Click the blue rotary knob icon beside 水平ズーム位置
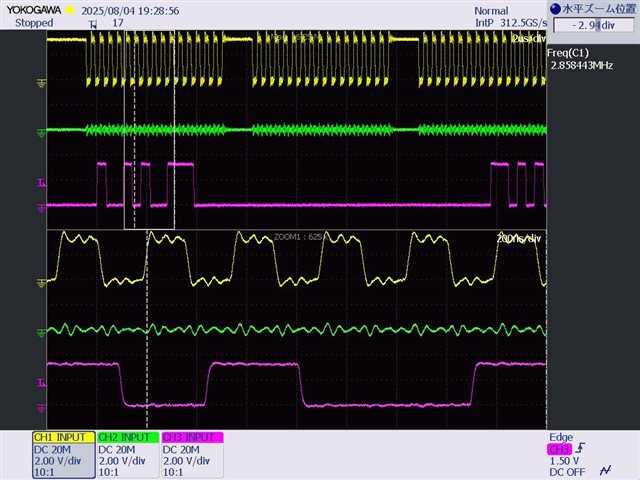The width and height of the screenshot is (640, 480). tap(555, 9)
